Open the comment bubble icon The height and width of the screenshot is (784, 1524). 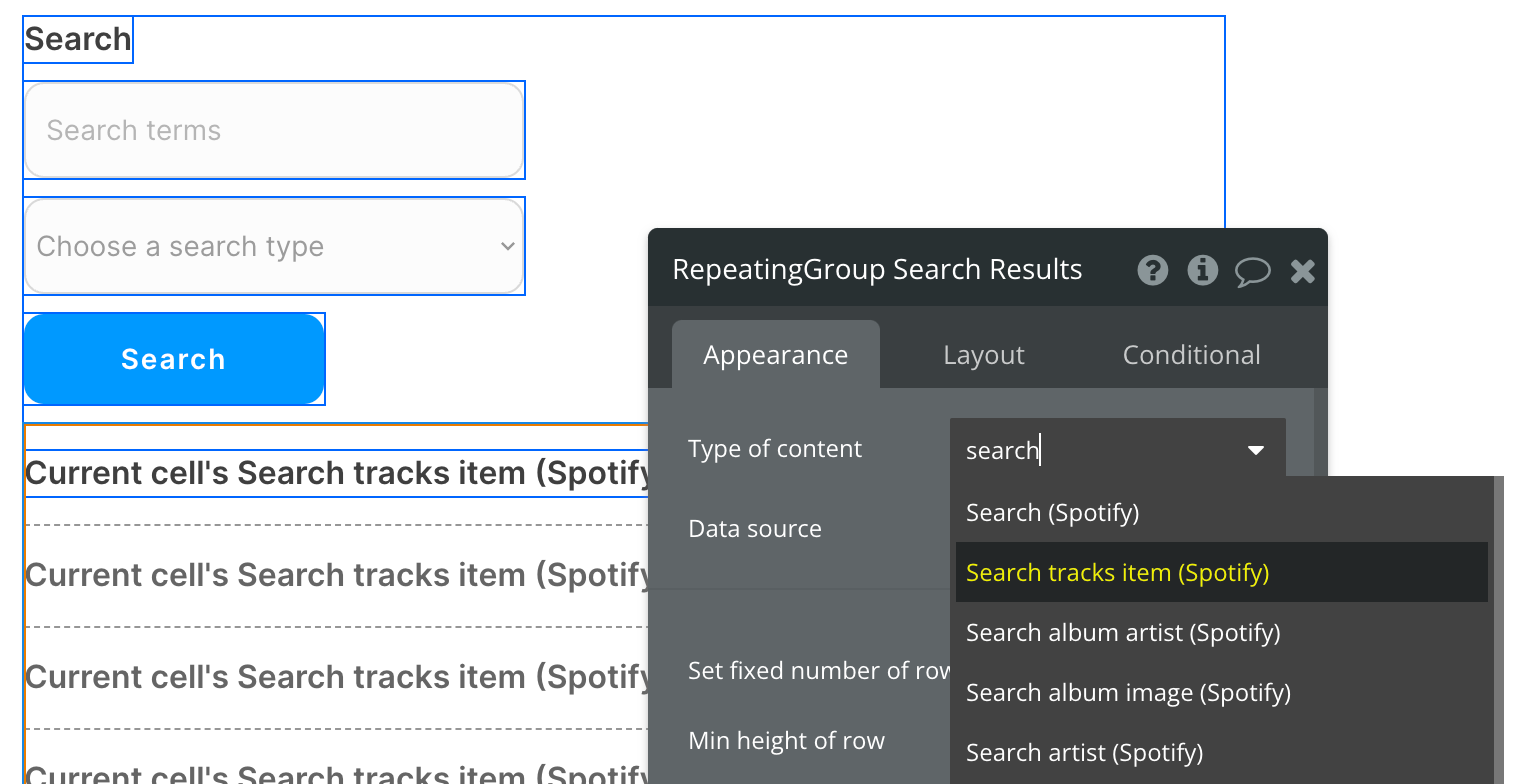1252,271
